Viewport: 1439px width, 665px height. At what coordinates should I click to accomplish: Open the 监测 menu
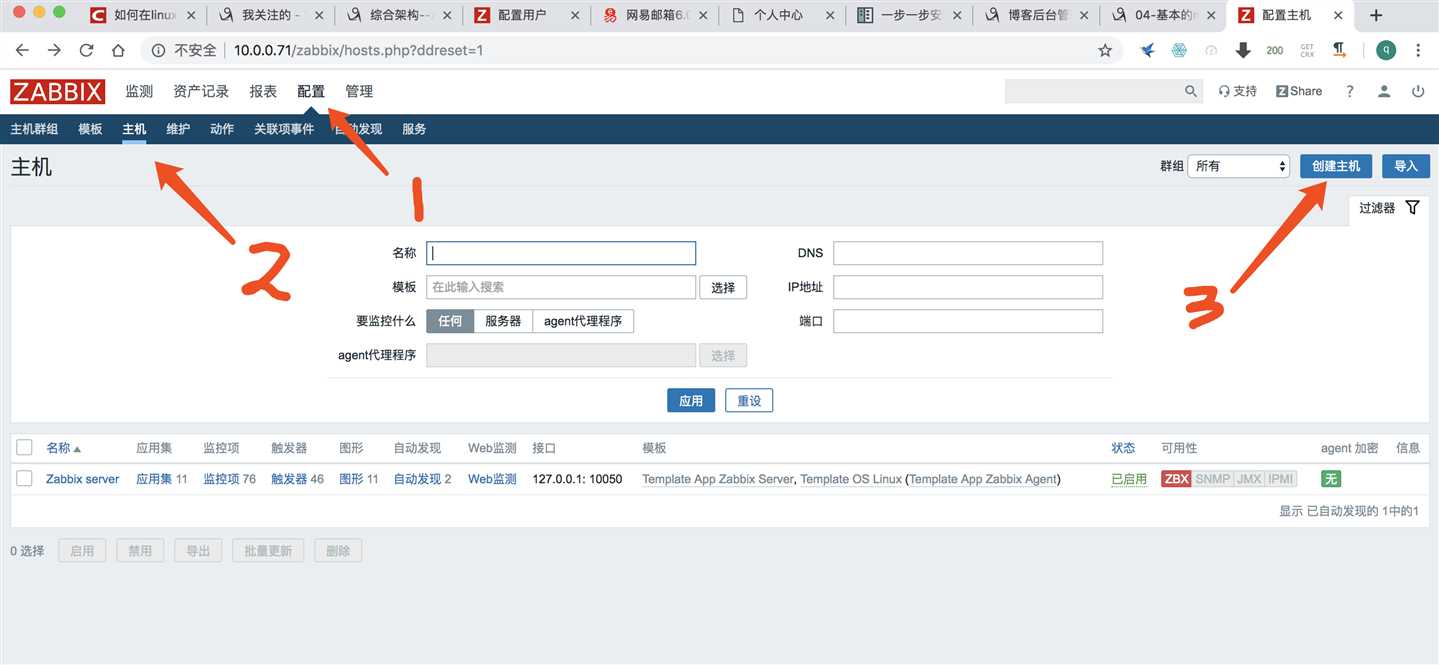click(x=139, y=91)
